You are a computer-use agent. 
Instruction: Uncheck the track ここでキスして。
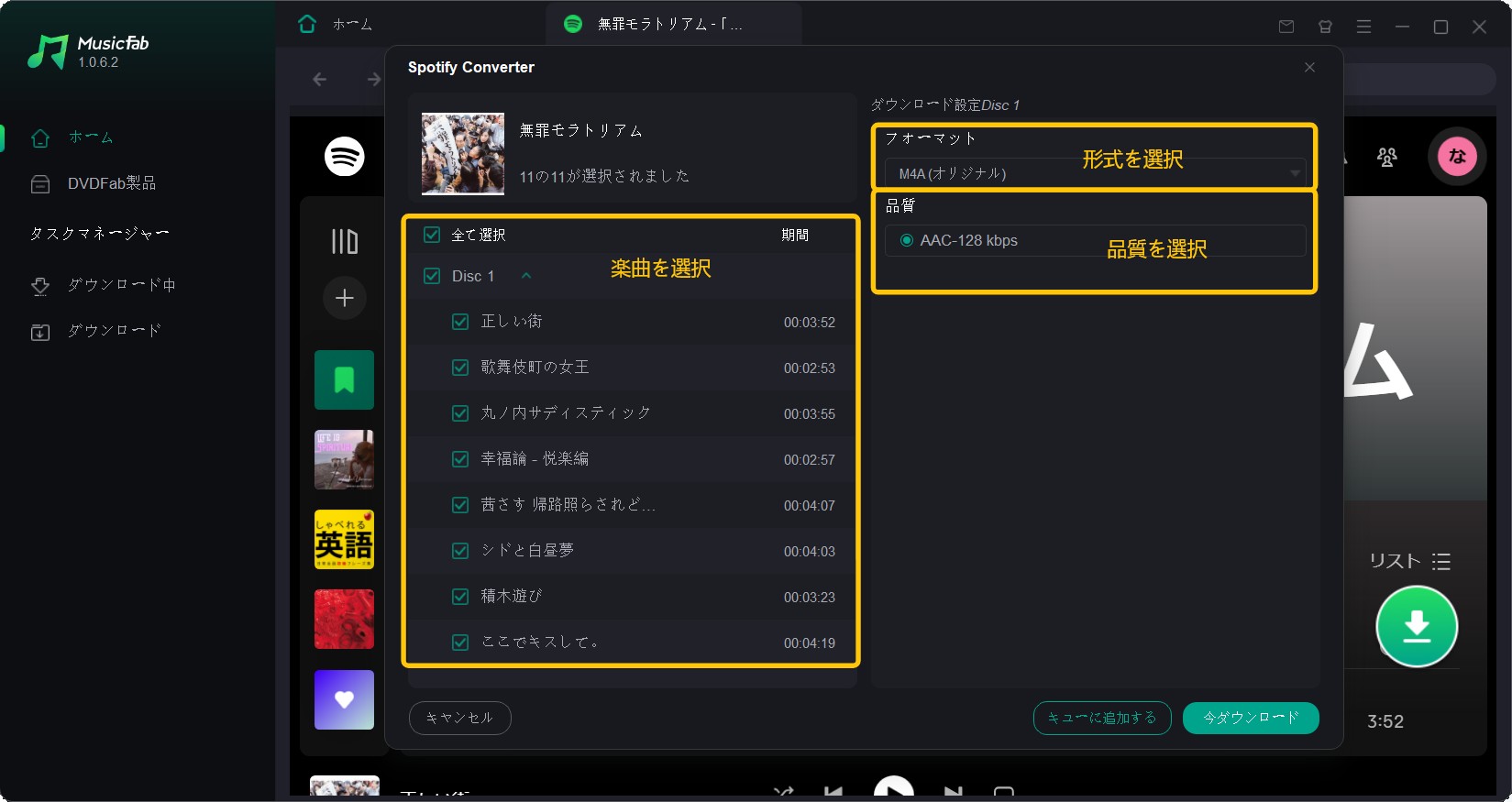(460, 643)
